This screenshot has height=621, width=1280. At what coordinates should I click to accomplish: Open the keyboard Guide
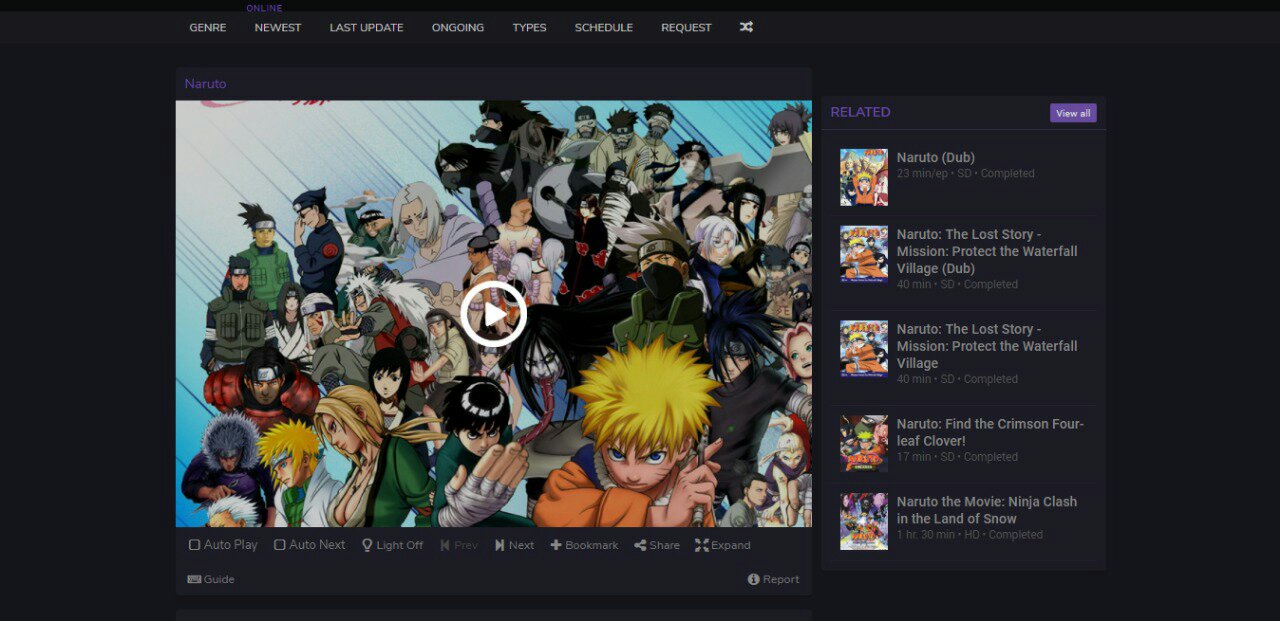pyautogui.click(x=211, y=579)
